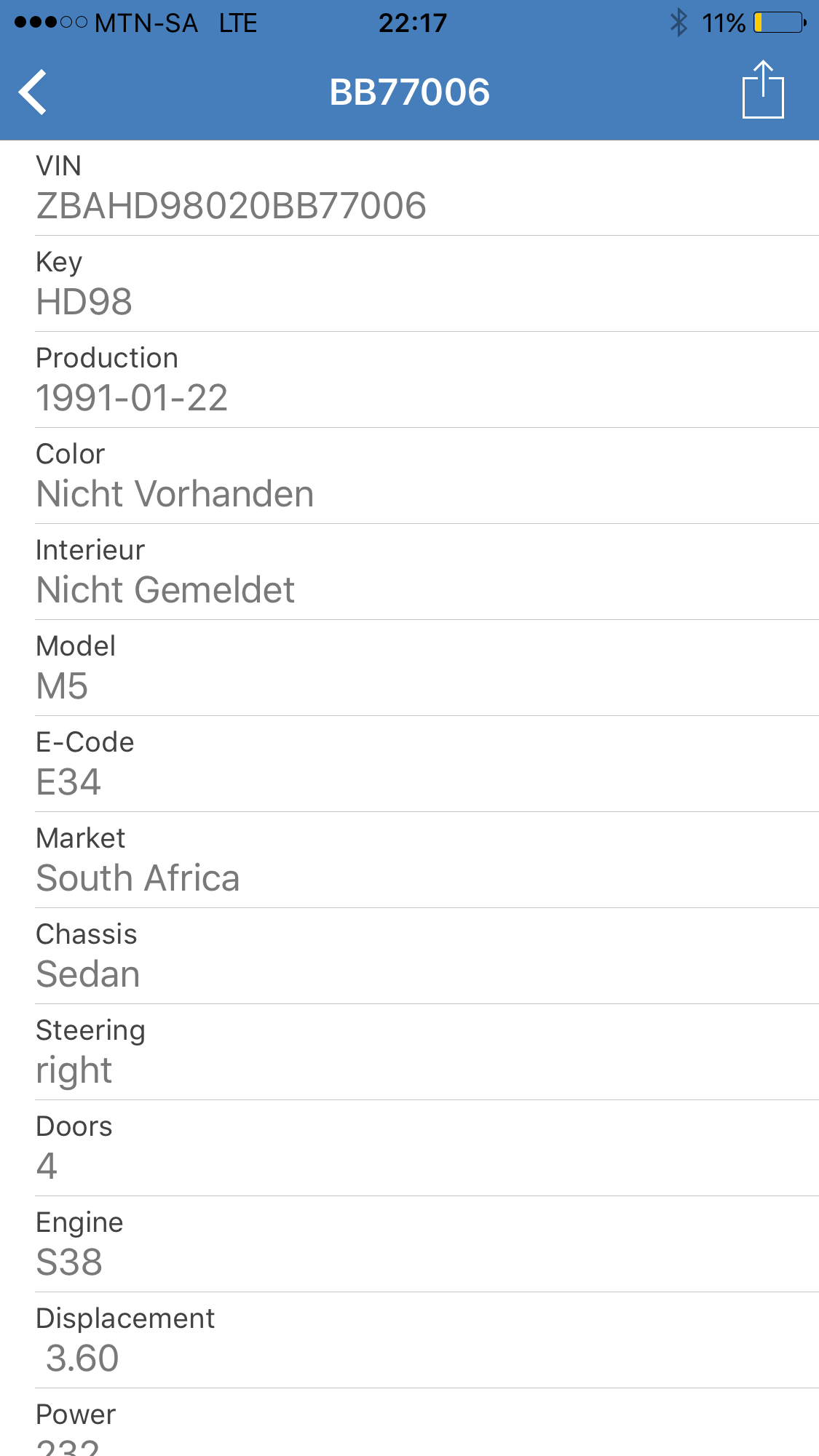Tap the back arrow in the header
This screenshot has height=1456, width=819.
pos(33,92)
